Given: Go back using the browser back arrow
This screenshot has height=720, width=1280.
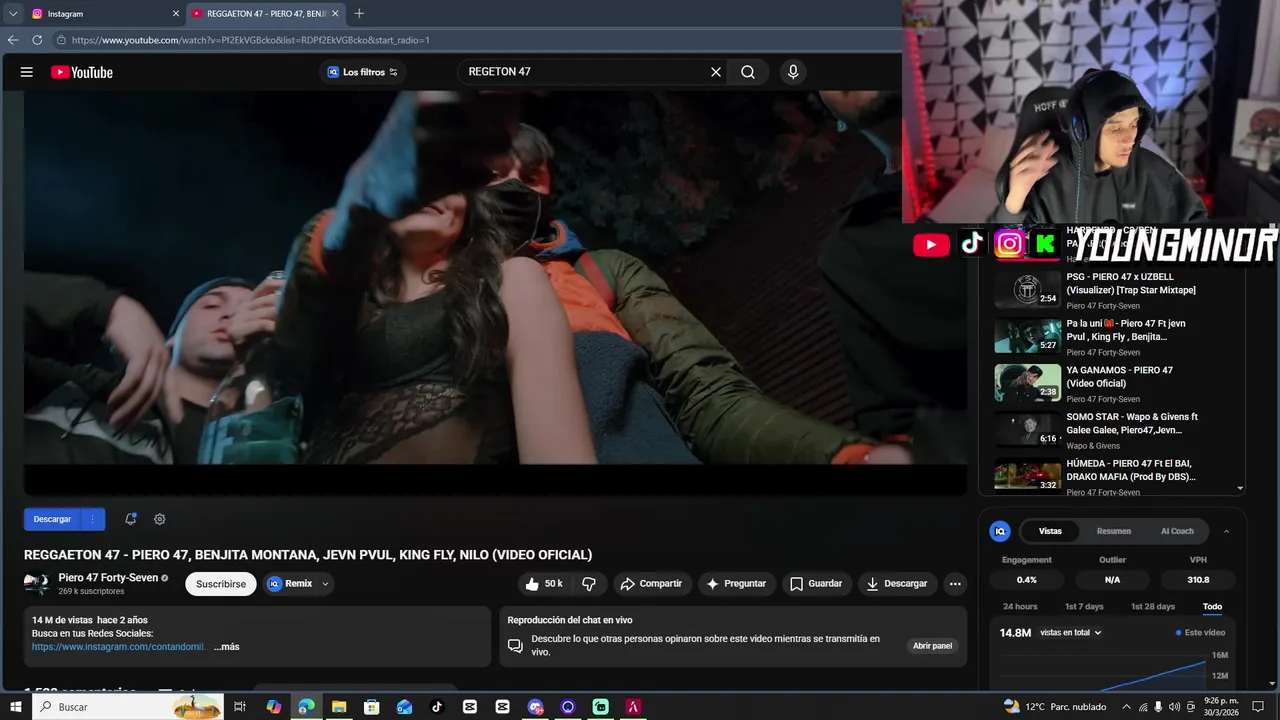Looking at the screenshot, I should click(13, 40).
